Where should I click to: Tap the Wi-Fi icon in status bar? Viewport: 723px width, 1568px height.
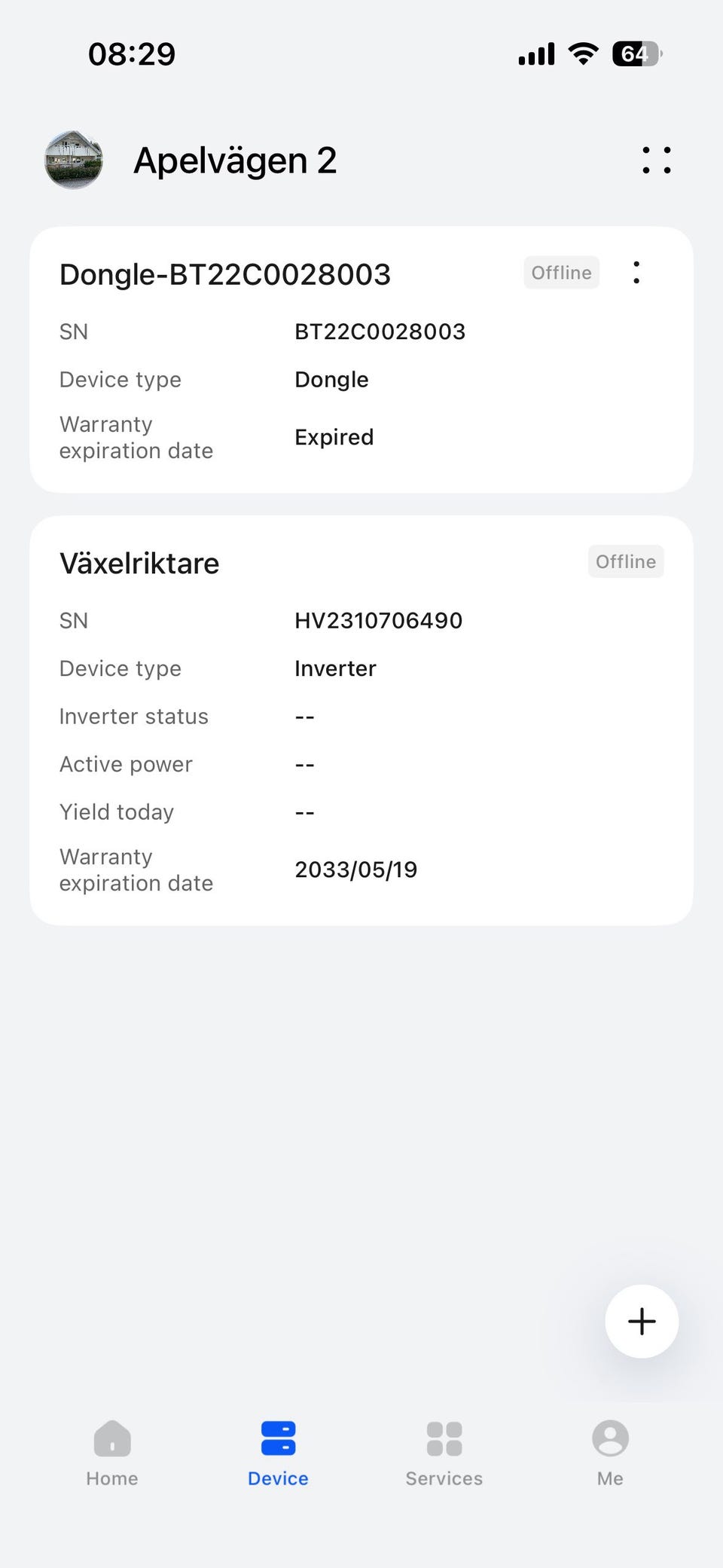[583, 53]
